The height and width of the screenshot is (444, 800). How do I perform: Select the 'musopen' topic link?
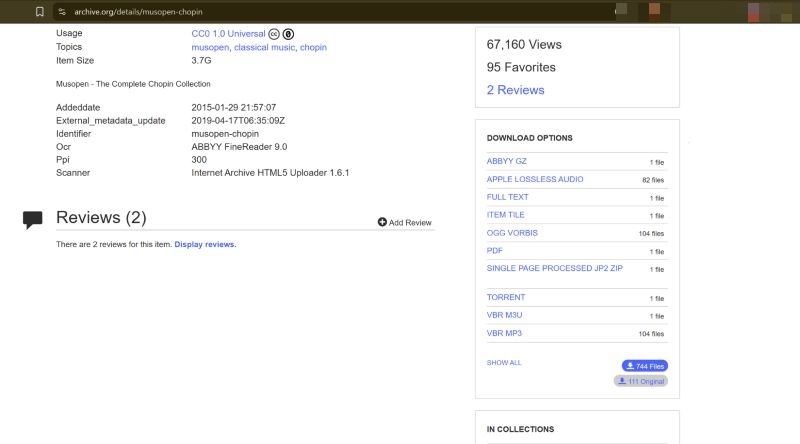[x=210, y=47]
